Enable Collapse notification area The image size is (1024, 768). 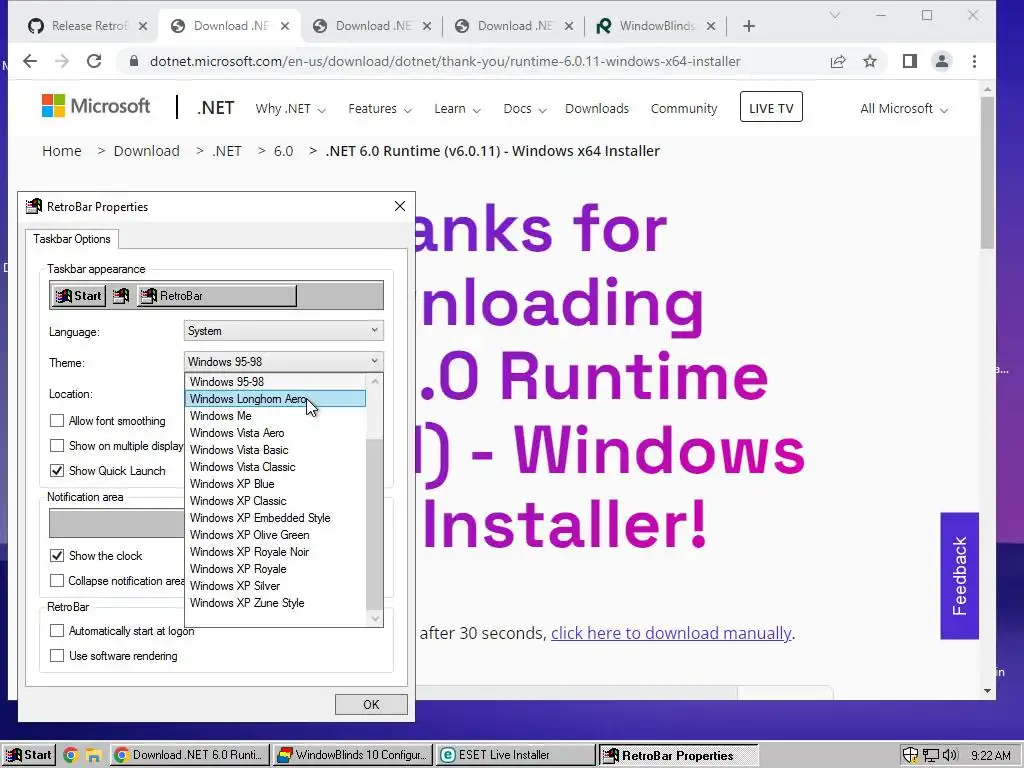(x=57, y=581)
